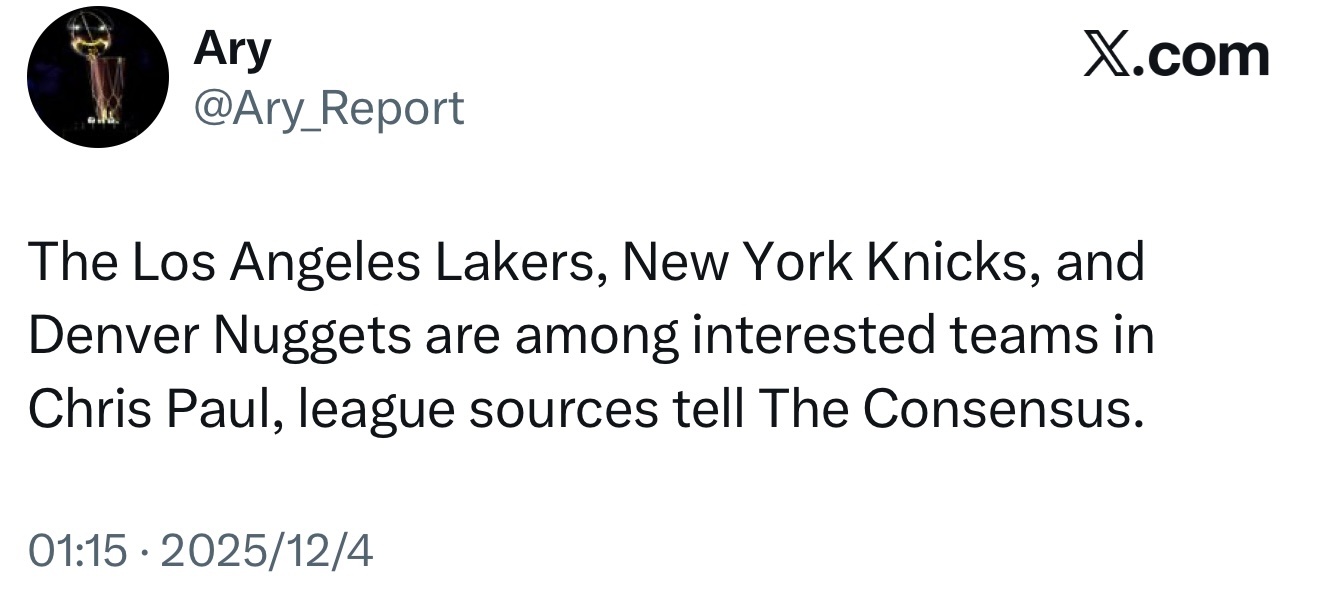Click the 01:15 post time
The height and width of the screenshot is (610, 1320).
point(79,550)
